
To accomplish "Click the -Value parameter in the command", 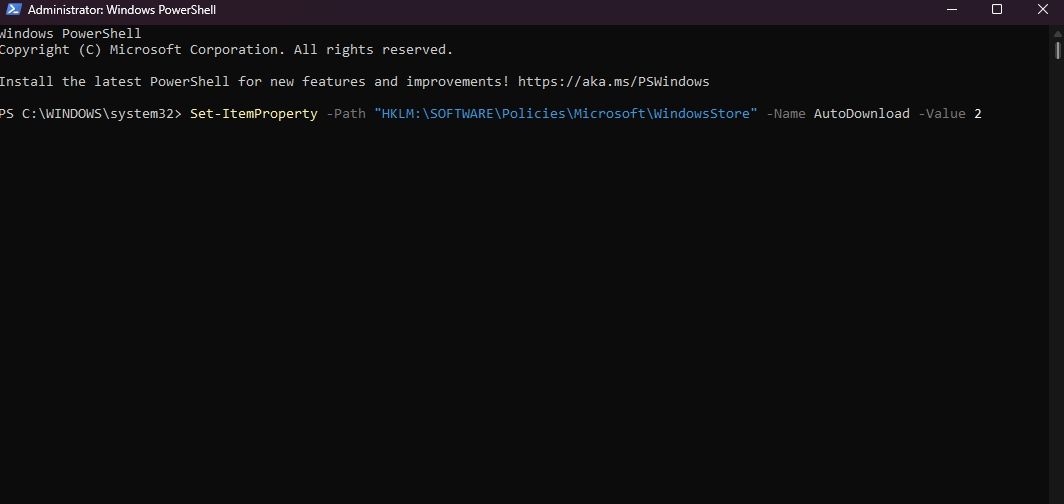I will (x=941, y=114).
